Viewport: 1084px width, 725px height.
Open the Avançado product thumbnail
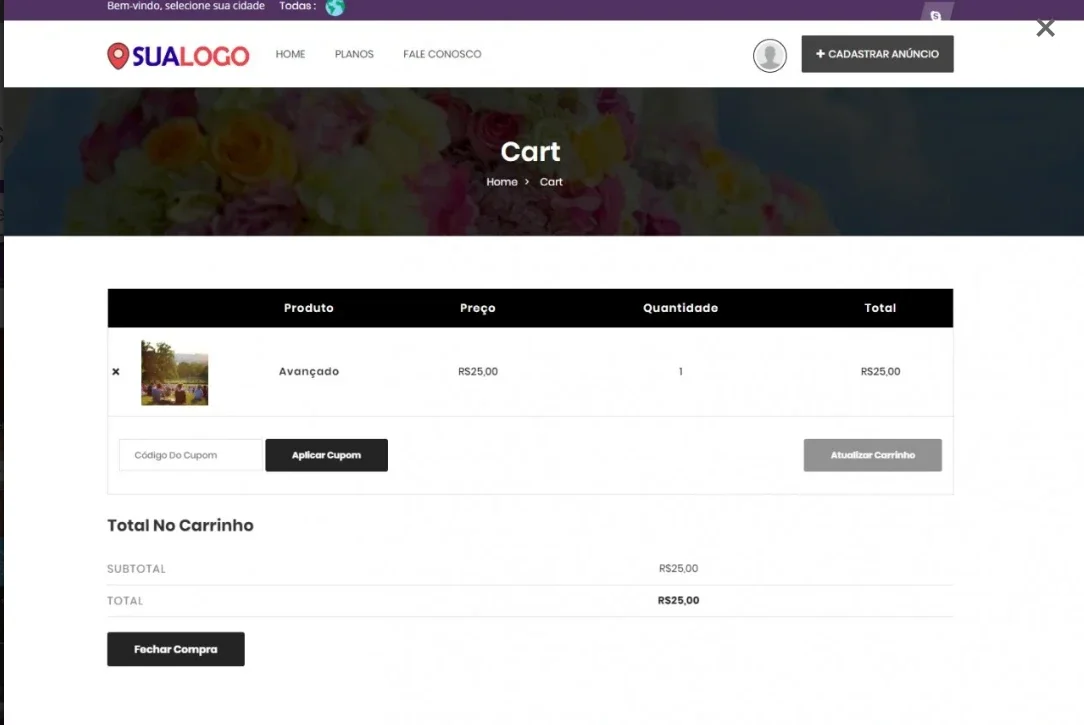tap(174, 373)
